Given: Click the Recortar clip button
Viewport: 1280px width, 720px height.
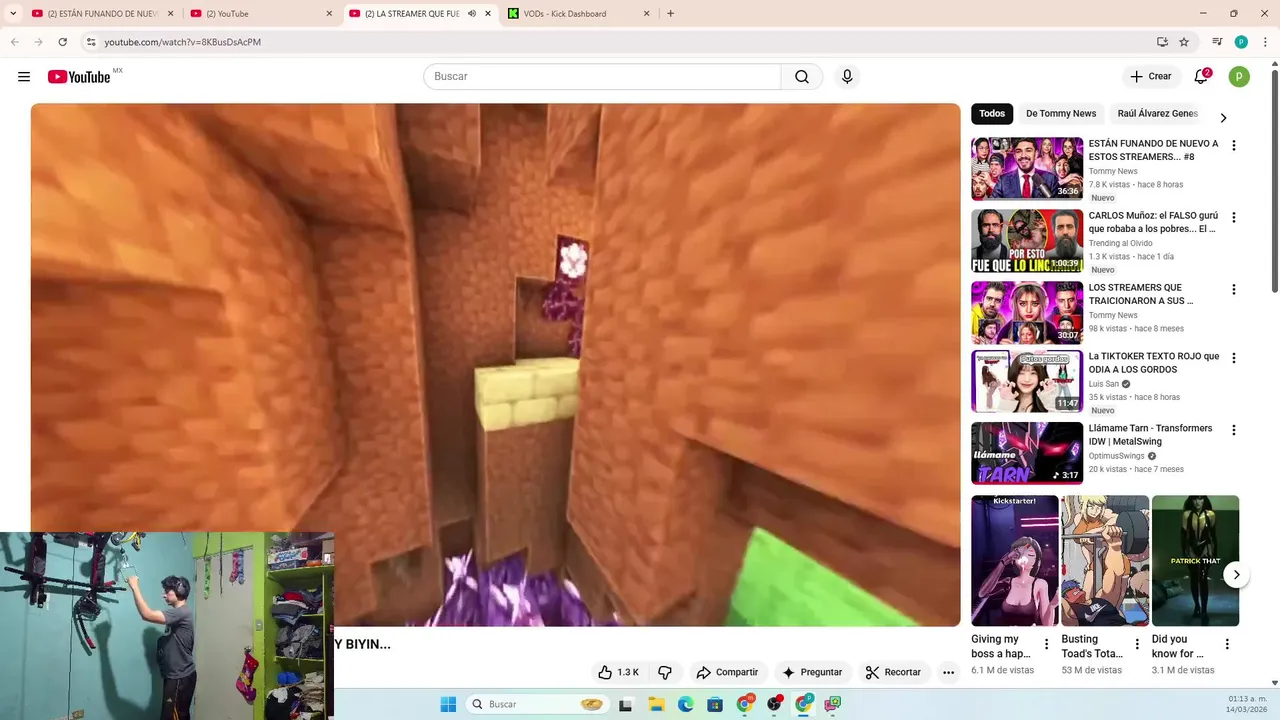Looking at the screenshot, I should coord(893,672).
